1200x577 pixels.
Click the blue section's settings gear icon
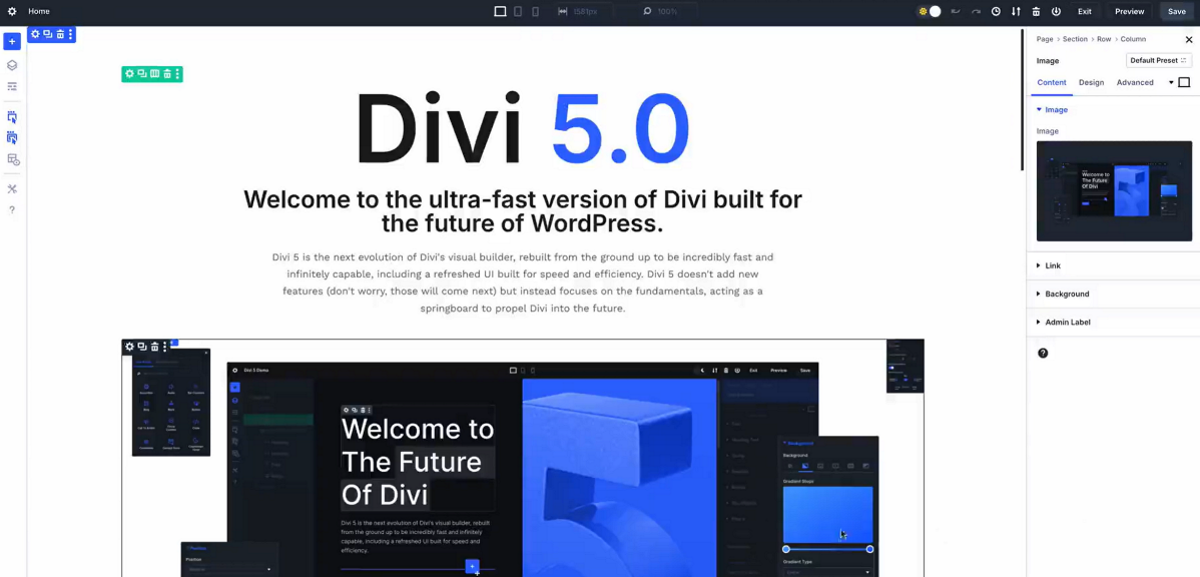[35, 34]
